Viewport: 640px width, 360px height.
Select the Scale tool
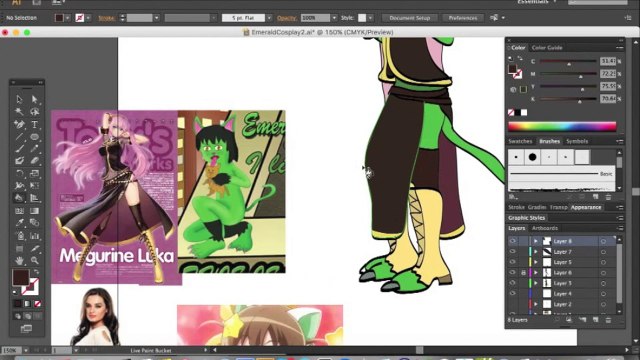pyautogui.click(x=34, y=173)
